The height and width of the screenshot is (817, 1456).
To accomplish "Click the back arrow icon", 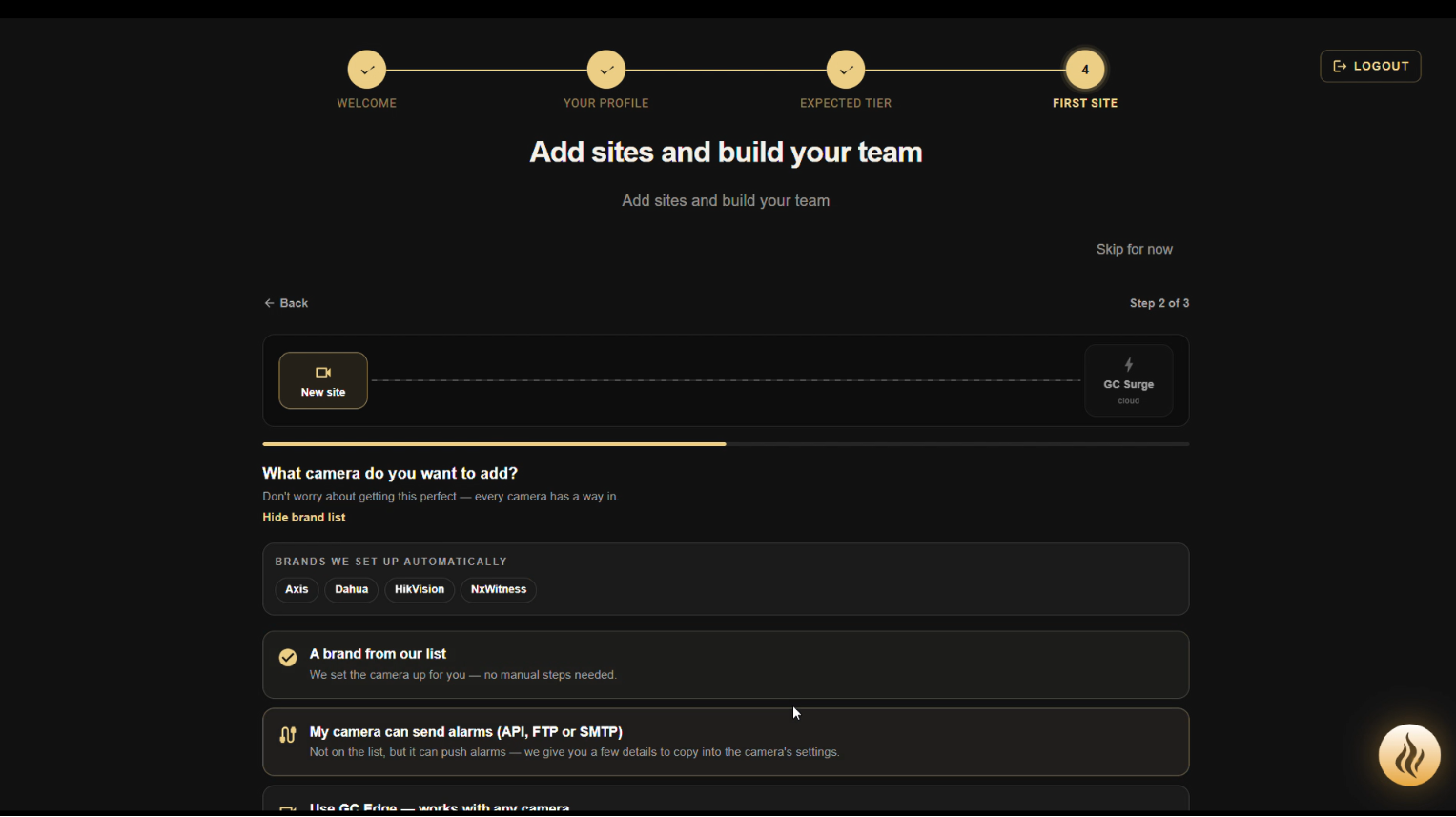I will (269, 303).
